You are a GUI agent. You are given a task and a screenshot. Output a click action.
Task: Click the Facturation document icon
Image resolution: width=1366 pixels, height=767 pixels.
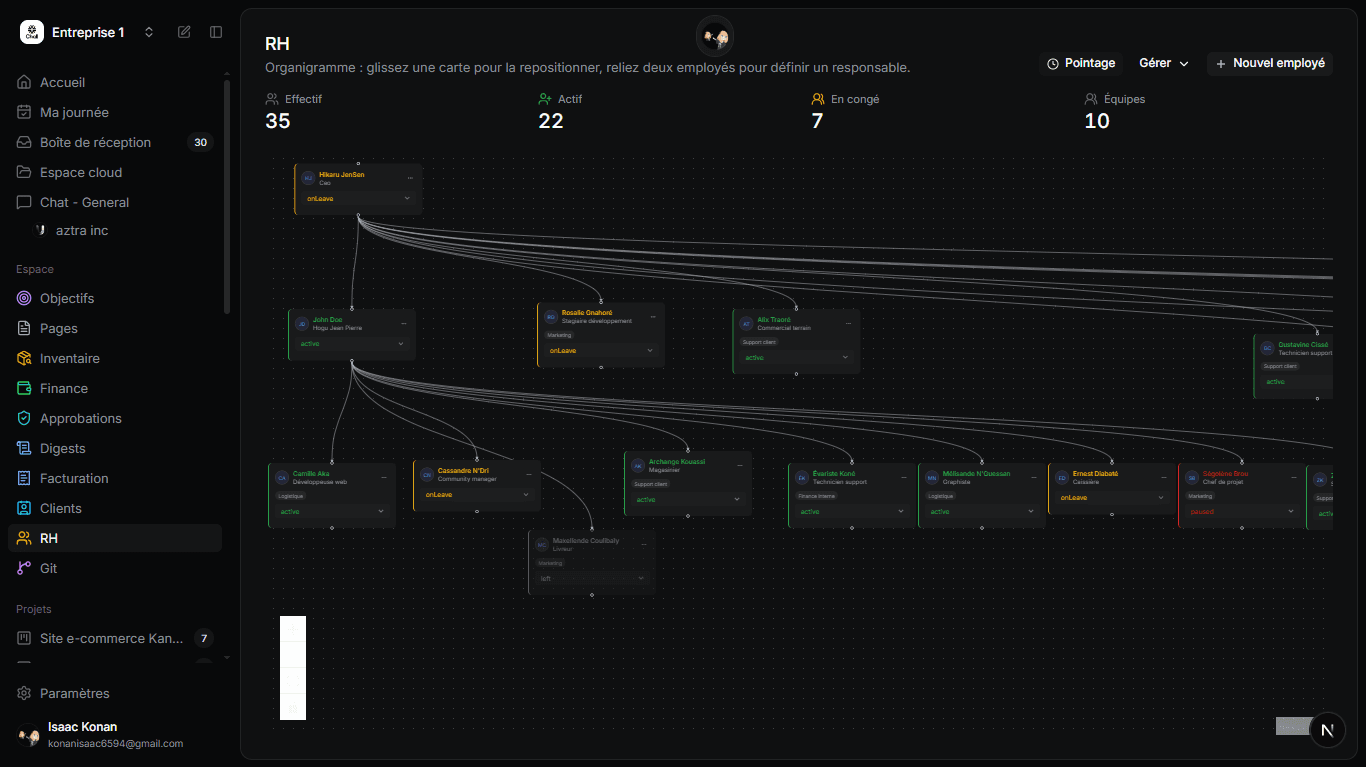[x=24, y=478]
